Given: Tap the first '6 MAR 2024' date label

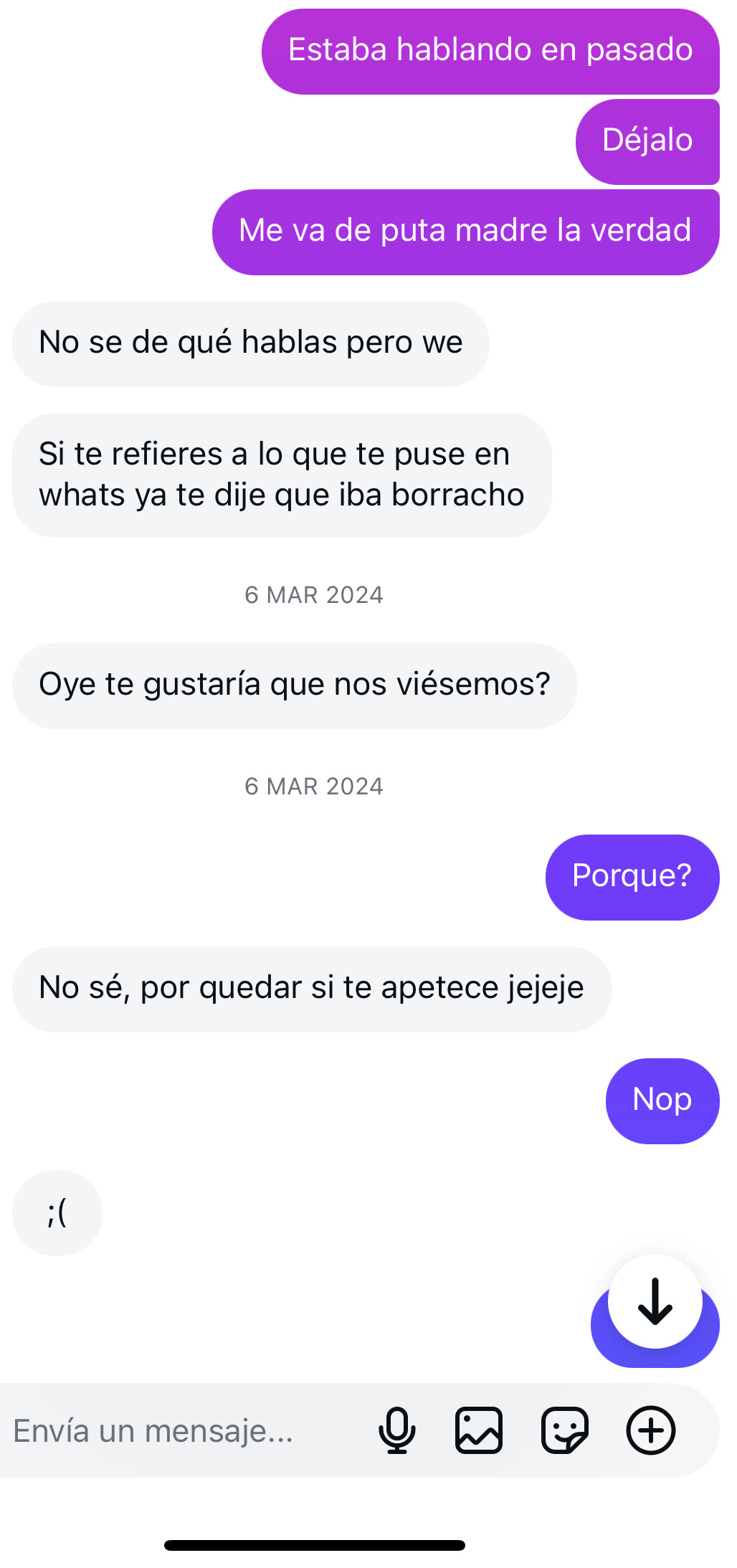Looking at the screenshot, I should coord(314,595).
